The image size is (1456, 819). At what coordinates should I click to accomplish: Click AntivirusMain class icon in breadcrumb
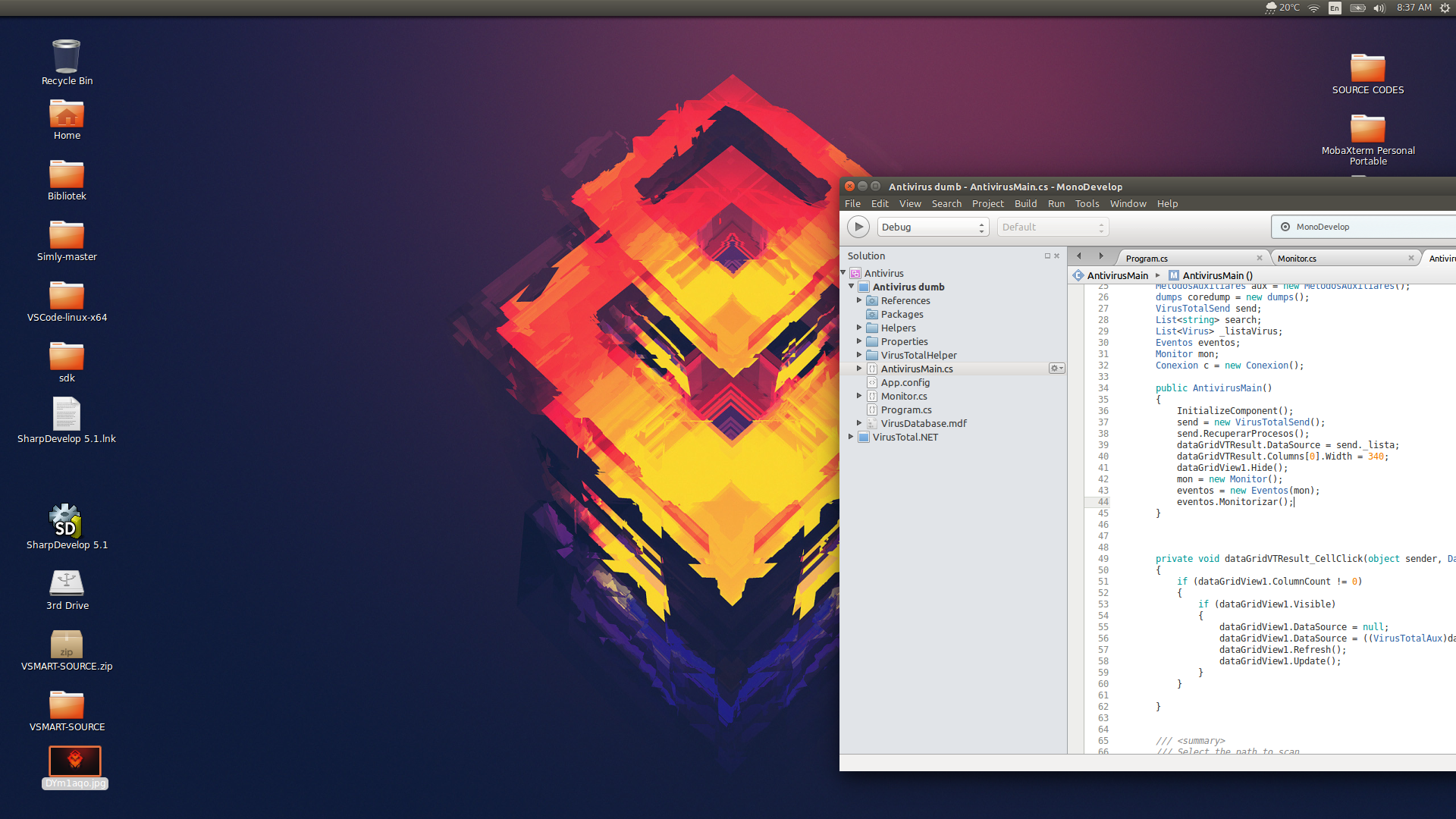pyautogui.click(x=1078, y=275)
